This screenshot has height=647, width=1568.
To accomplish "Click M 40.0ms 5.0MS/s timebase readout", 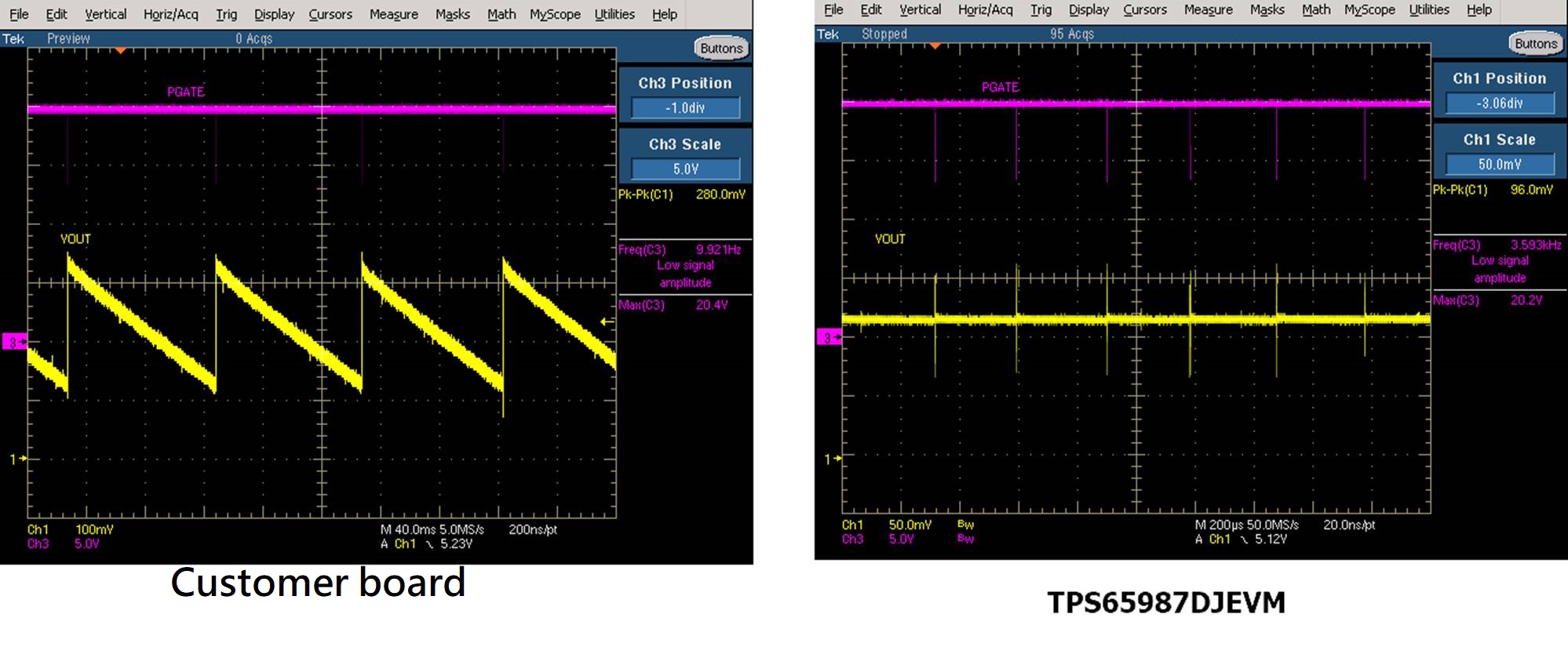I will point(432,530).
